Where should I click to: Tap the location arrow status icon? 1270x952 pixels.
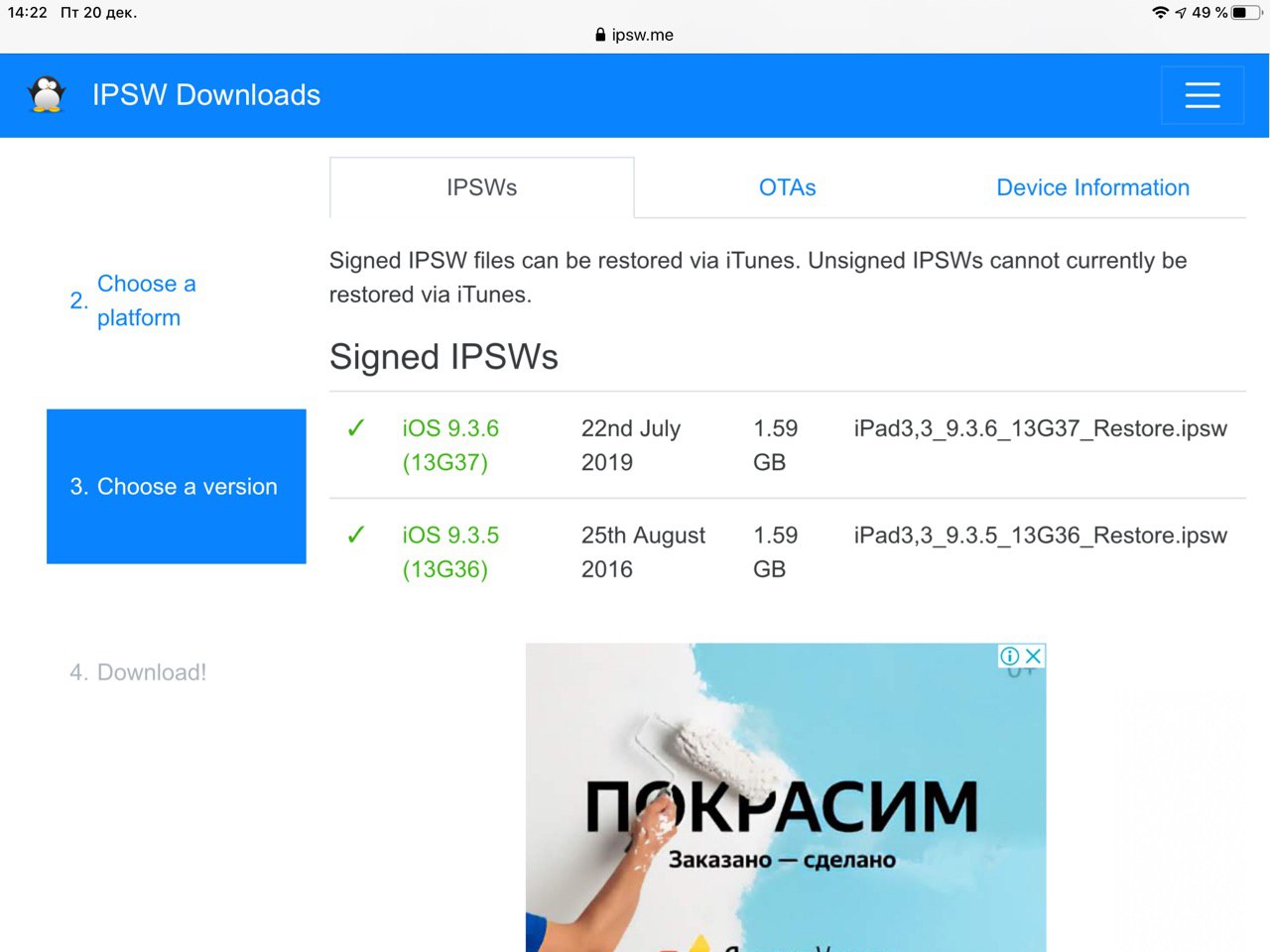coord(1181,13)
